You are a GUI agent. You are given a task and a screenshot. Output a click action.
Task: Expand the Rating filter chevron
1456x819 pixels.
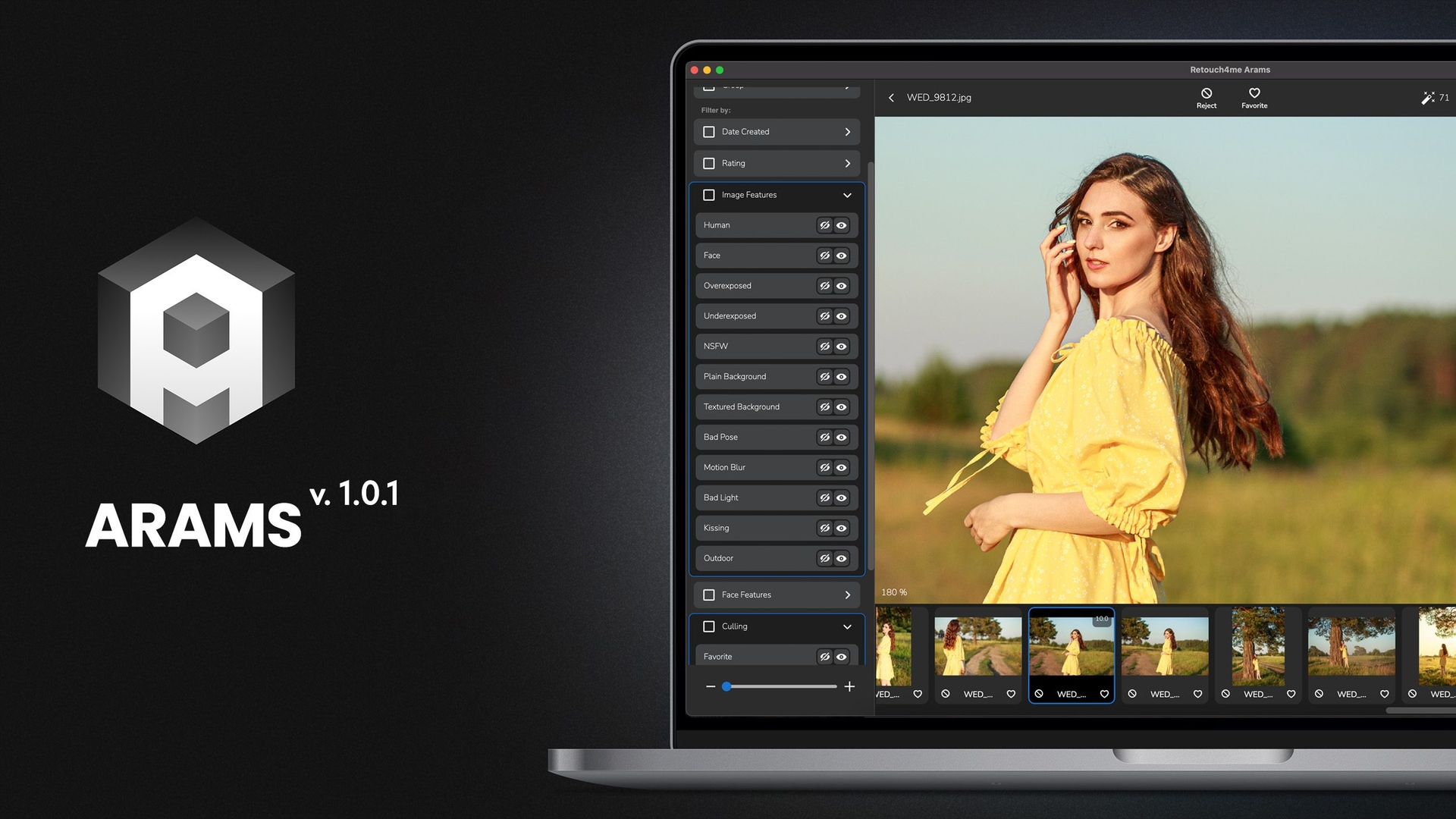point(848,164)
